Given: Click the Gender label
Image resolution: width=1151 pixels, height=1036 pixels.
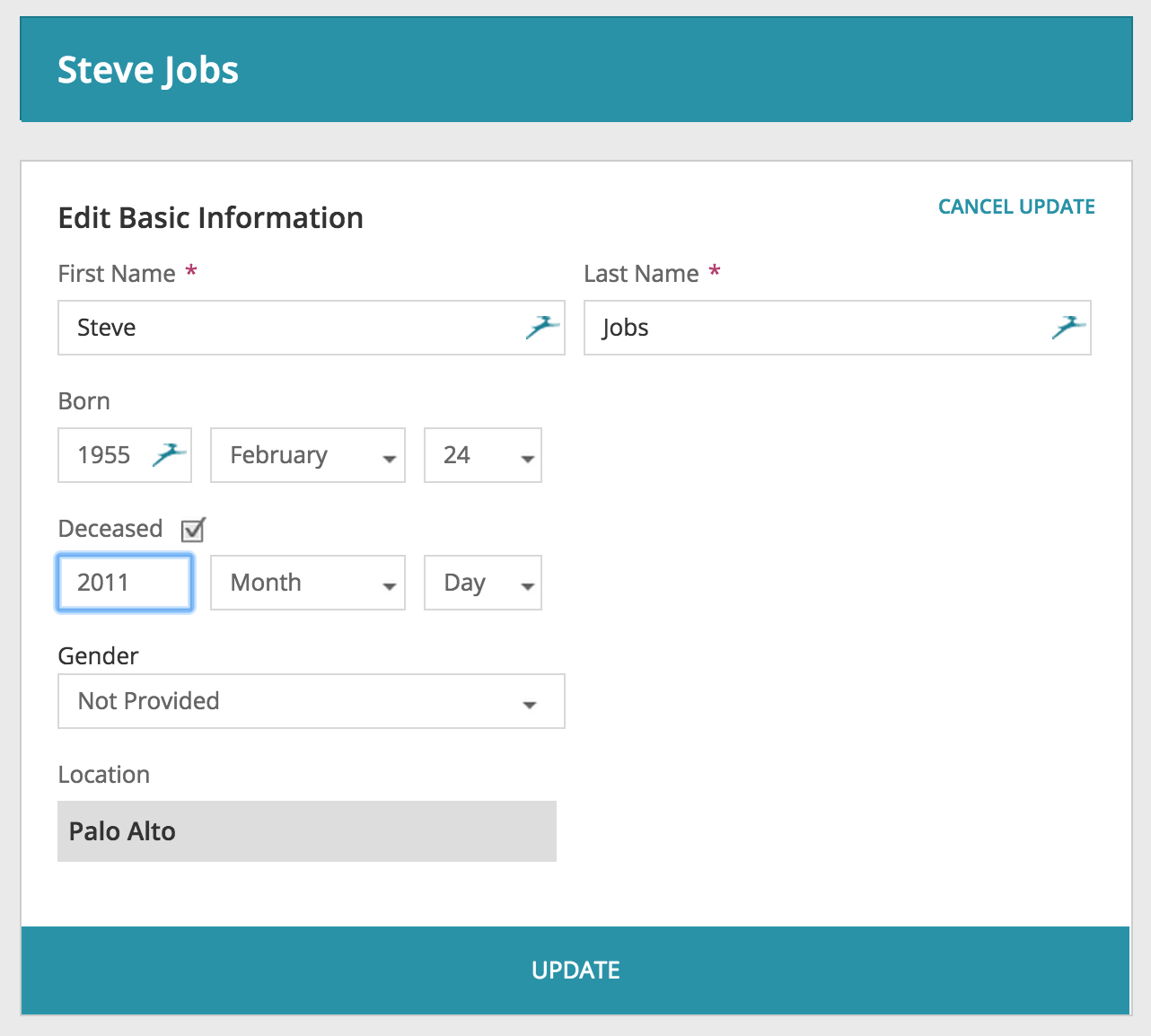Looking at the screenshot, I should (x=98, y=656).
